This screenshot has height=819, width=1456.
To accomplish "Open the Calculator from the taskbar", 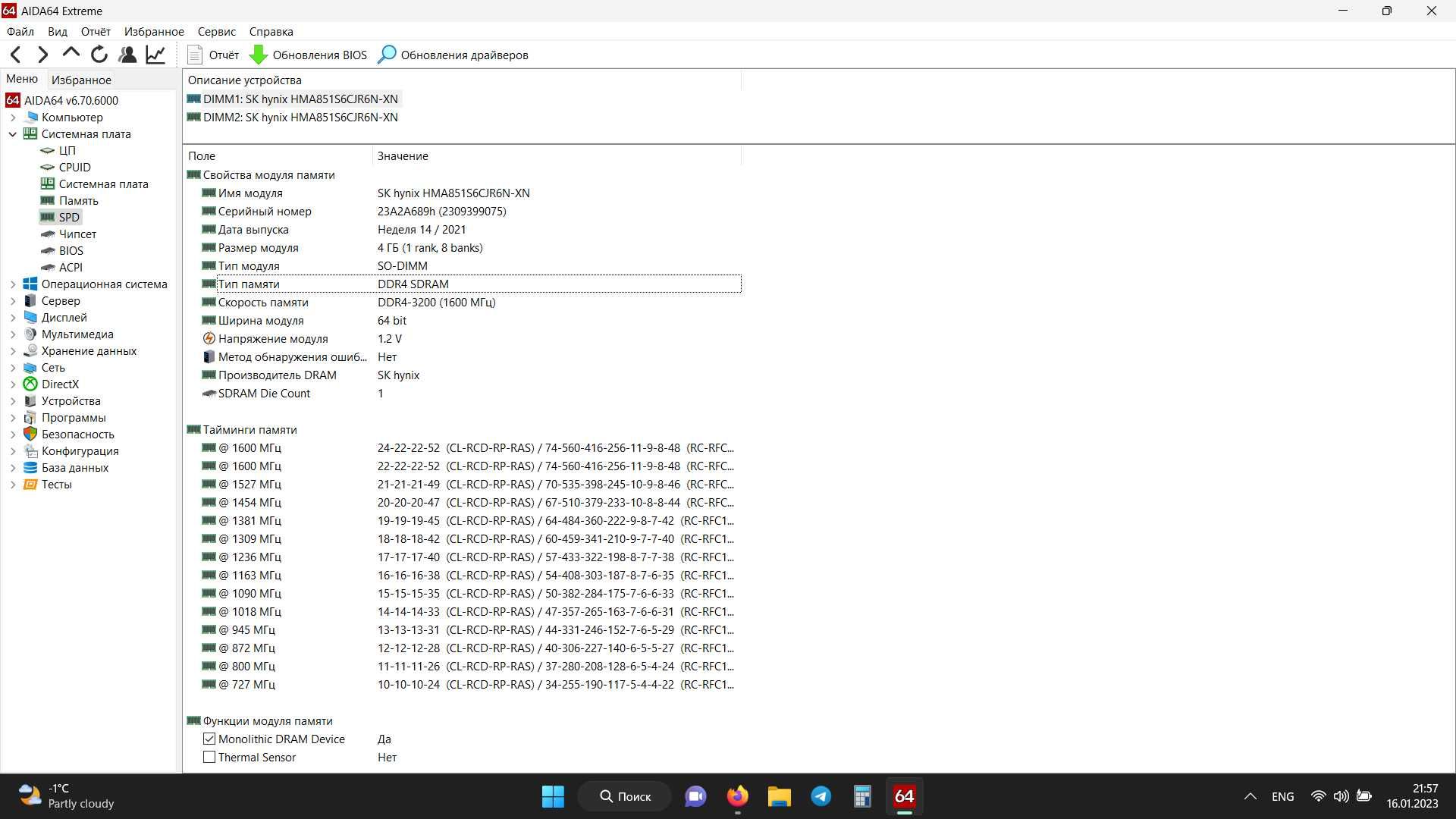I will pyautogui.click(x=862, y=796).
